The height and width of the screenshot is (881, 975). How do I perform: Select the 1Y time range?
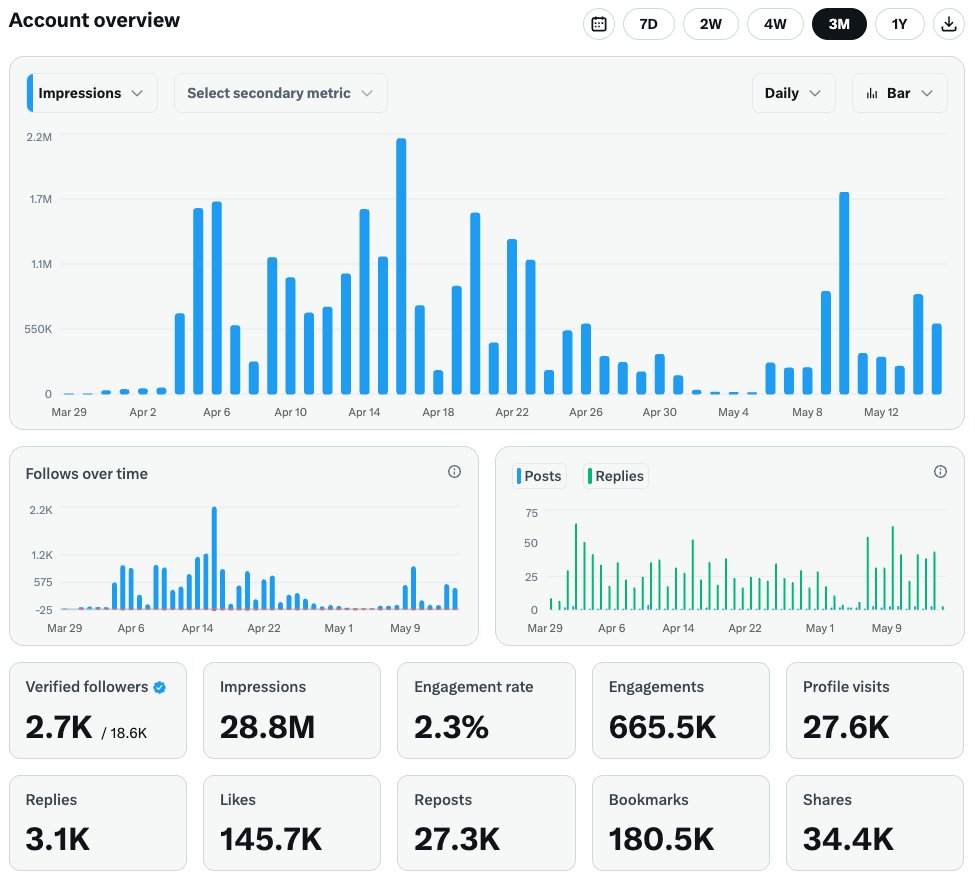tap(899, 24)
